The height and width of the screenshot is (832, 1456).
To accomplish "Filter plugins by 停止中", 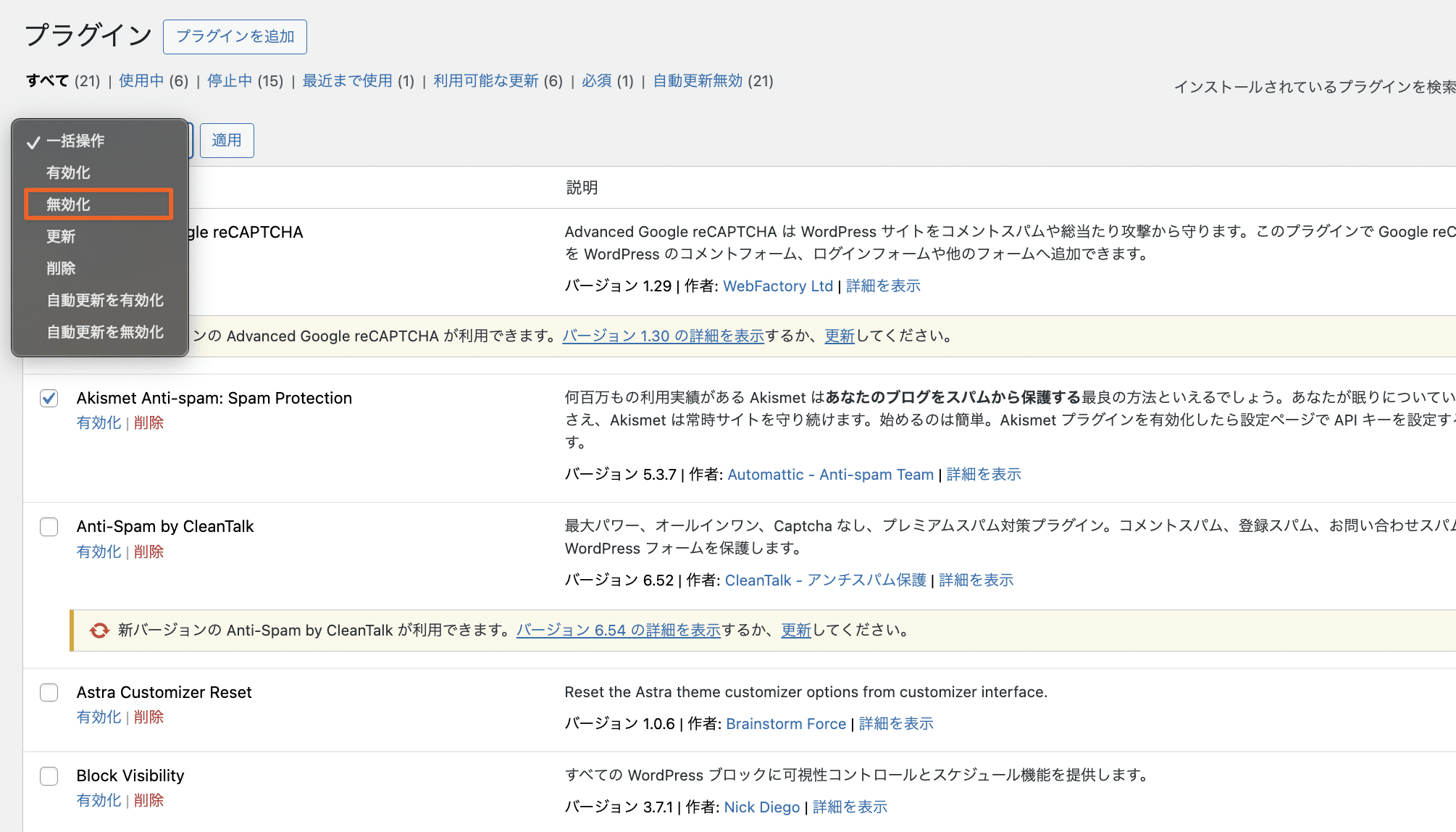I will tap(230, 80).
